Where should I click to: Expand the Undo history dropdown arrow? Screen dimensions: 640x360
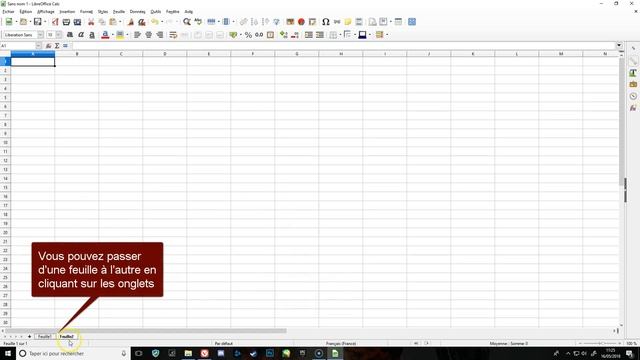pyautogui.click(x=162, y=22)
